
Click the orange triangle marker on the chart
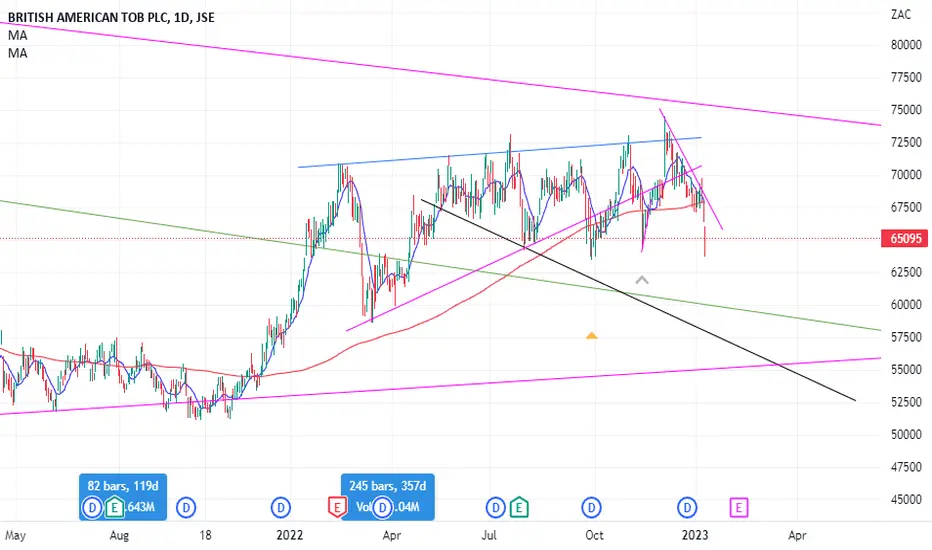coord(591,336)
